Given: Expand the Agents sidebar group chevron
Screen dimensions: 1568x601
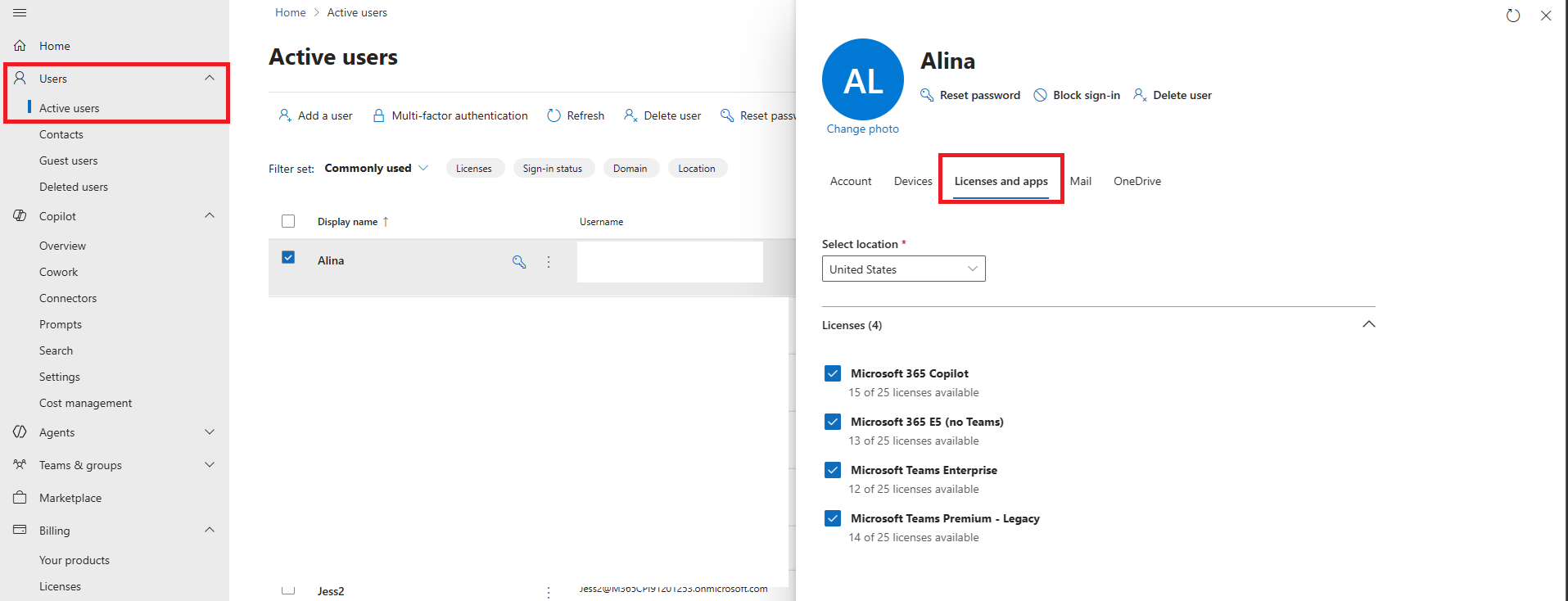Looking at the screenshot, I should 210,432.
